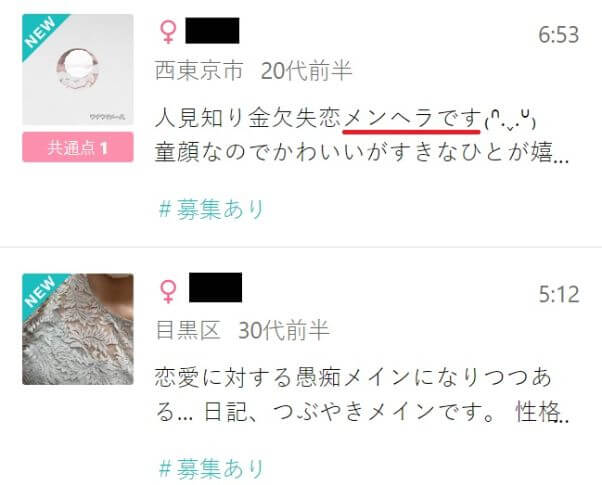Click the female symbol on the 西東京市 profile
The image size is (602, 485).
tap(168, 32)
